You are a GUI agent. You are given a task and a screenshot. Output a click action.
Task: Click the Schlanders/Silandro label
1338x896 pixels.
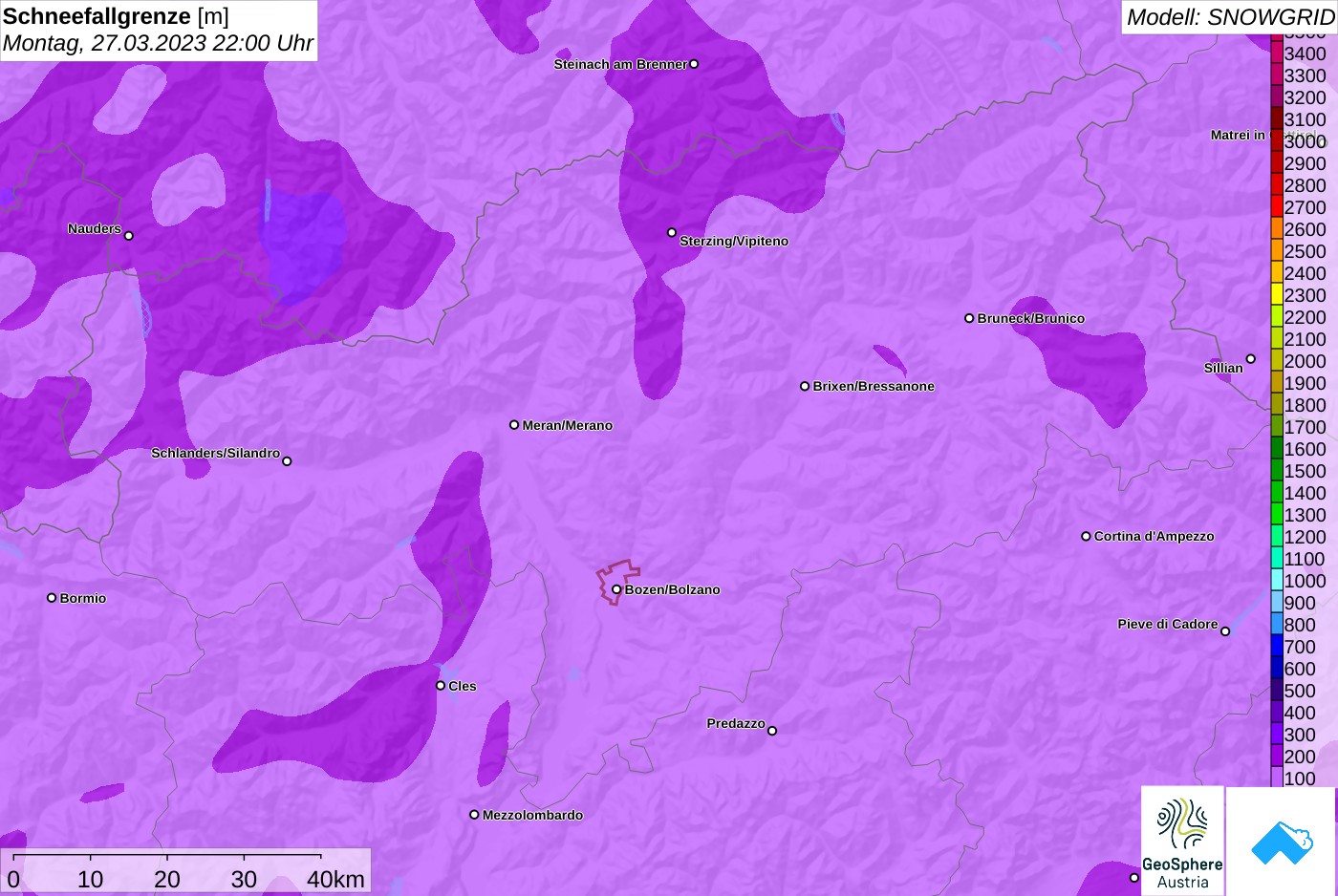tap(216, 453)
